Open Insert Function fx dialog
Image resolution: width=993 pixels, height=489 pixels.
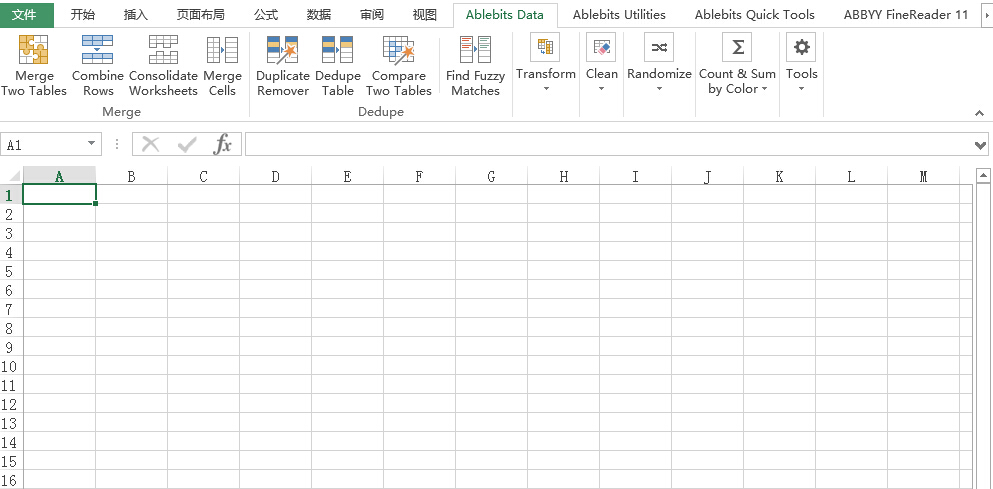click(223, 144)
